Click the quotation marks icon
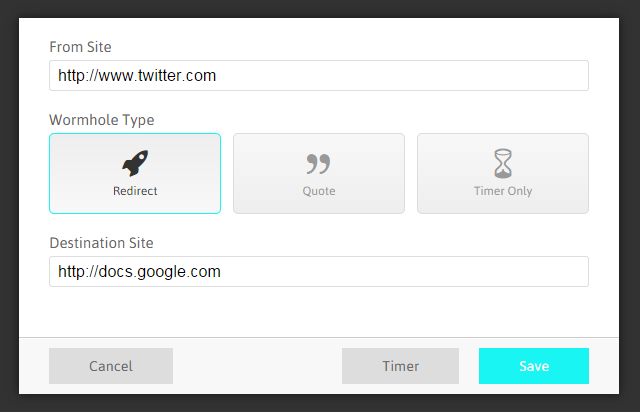 click(x=318, y=164)
